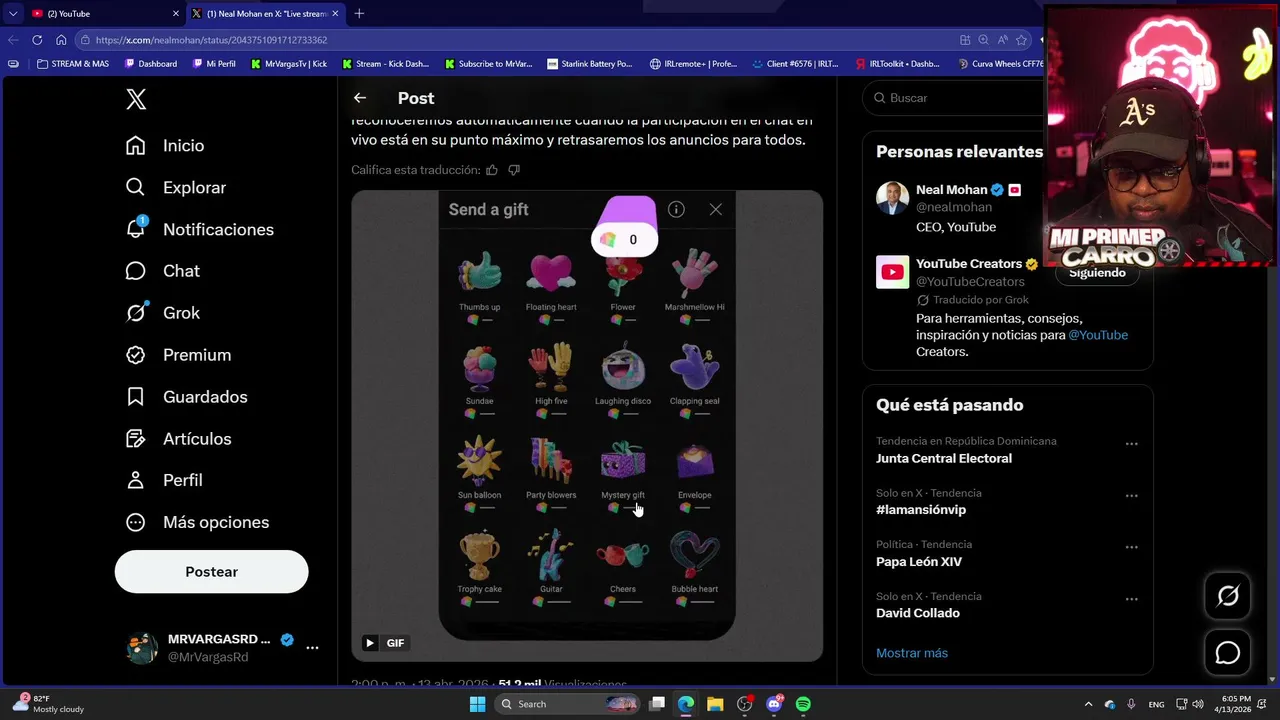Open the floating Grok button
The height and width of the screenshot is (720, 1280).
point(1228,596)
